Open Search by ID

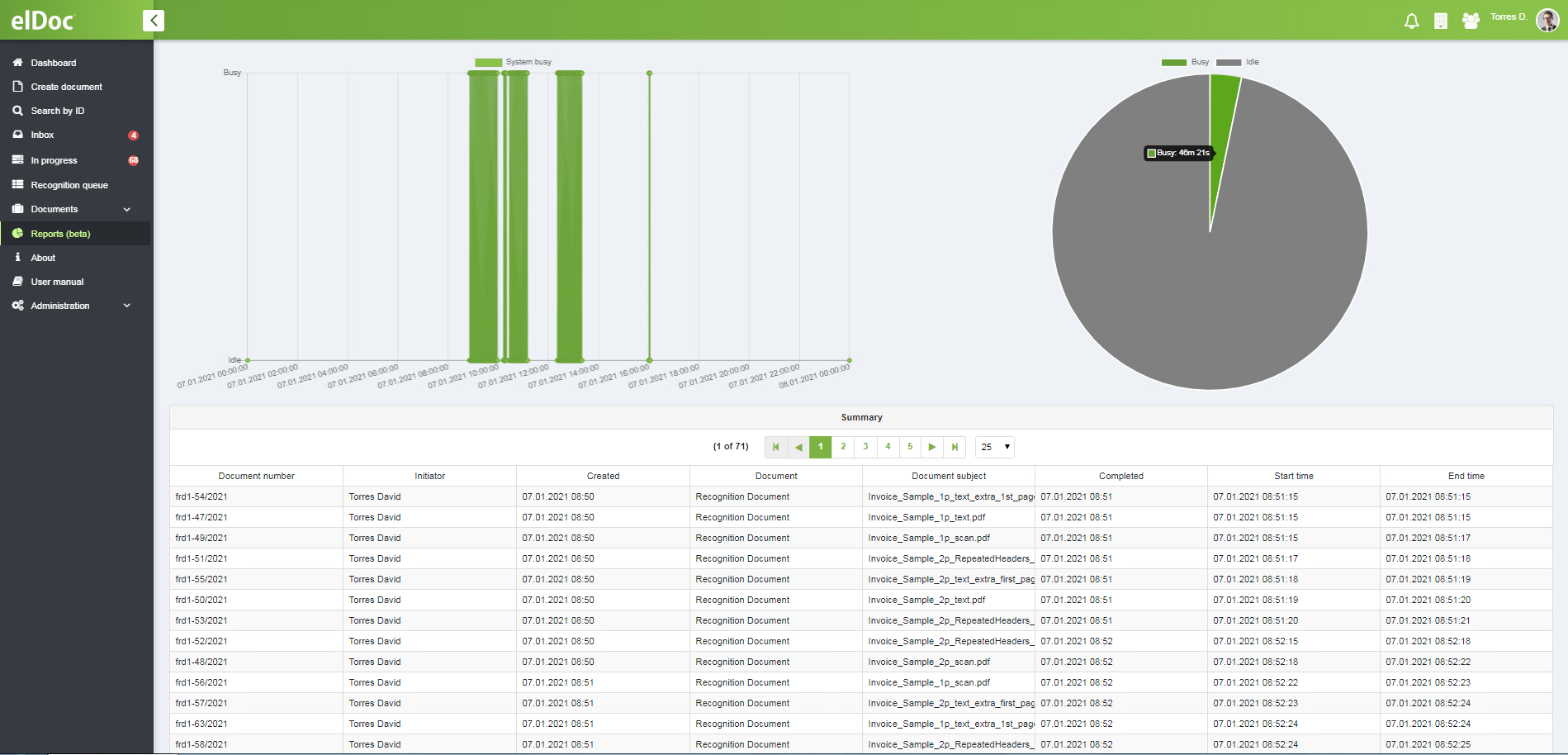[57, 110]
